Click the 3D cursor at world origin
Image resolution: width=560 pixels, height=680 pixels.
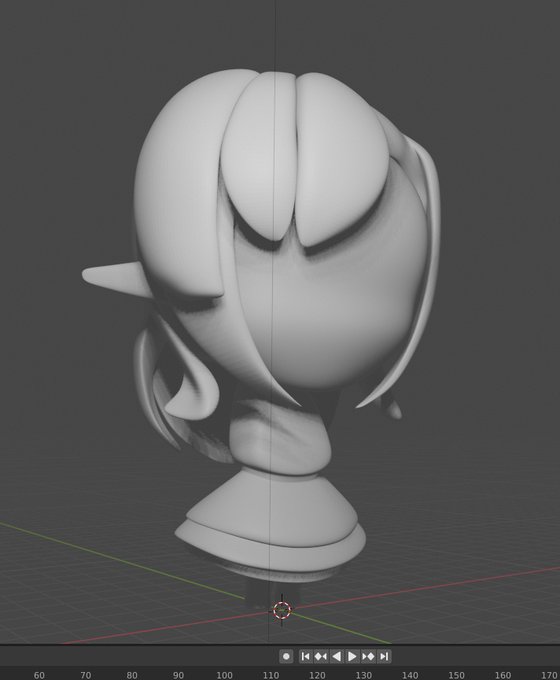point(282,610)
